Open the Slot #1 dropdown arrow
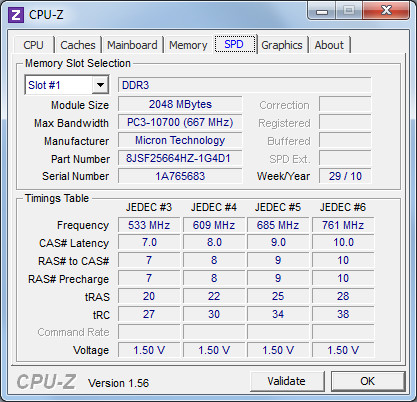Viewport: 417px width, 402px height. coord(100,85)
